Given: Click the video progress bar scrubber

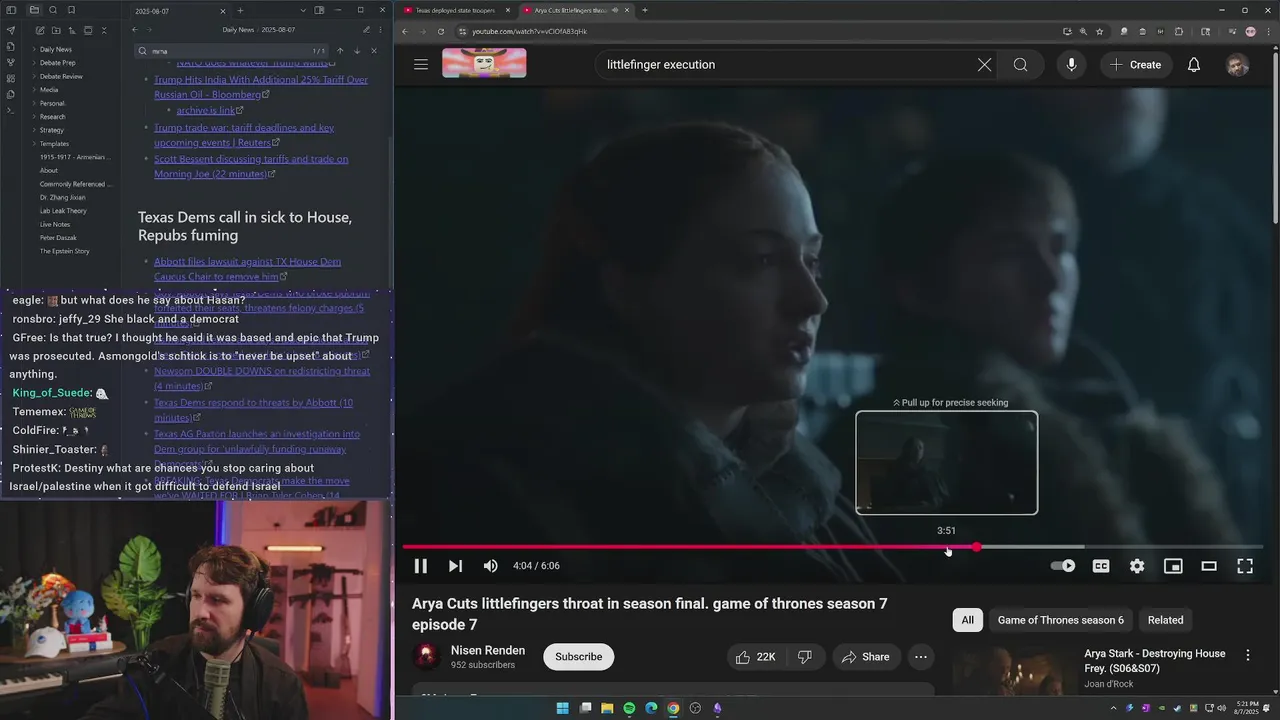Looking at the screenshot, I should click(976, 547).
